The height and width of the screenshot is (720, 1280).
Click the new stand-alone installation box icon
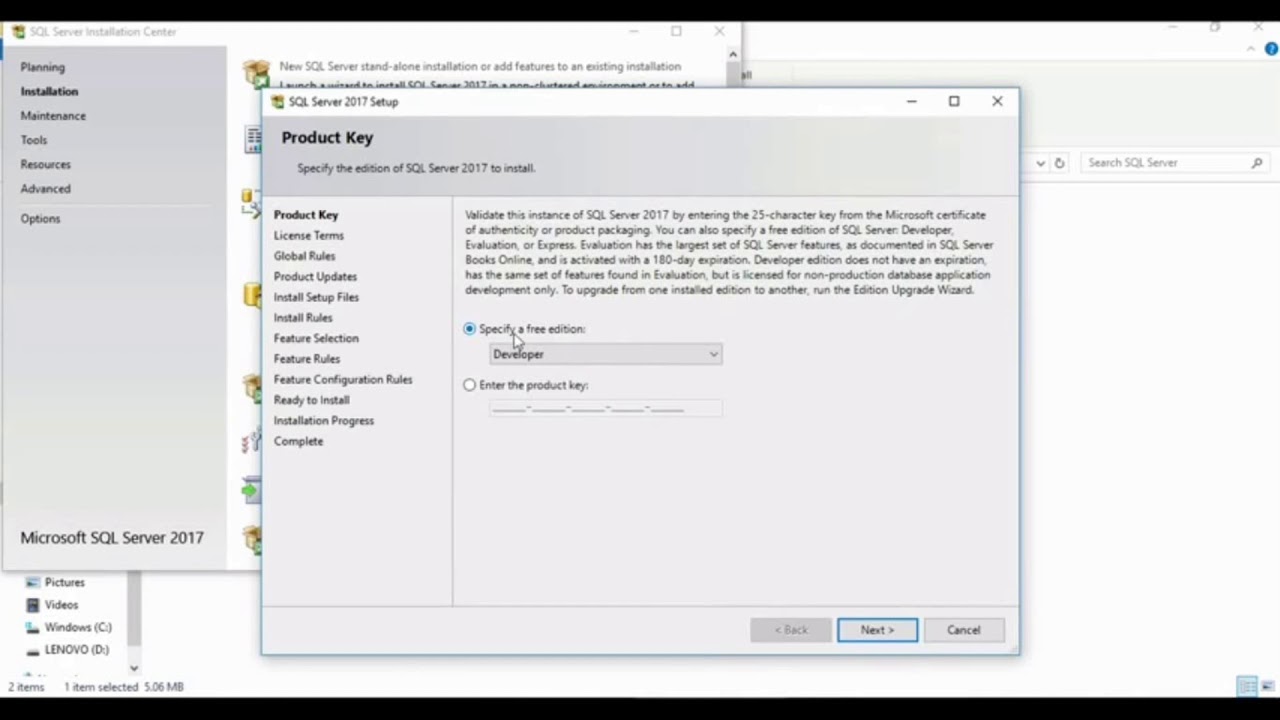click(x=257, y=74)
